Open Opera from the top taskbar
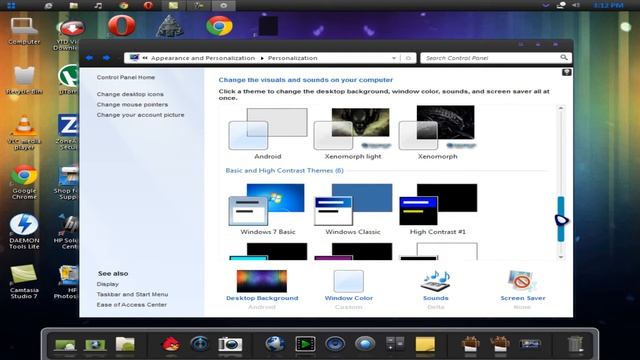The width and height of the screenshot is (640, 360). (148, 5)
